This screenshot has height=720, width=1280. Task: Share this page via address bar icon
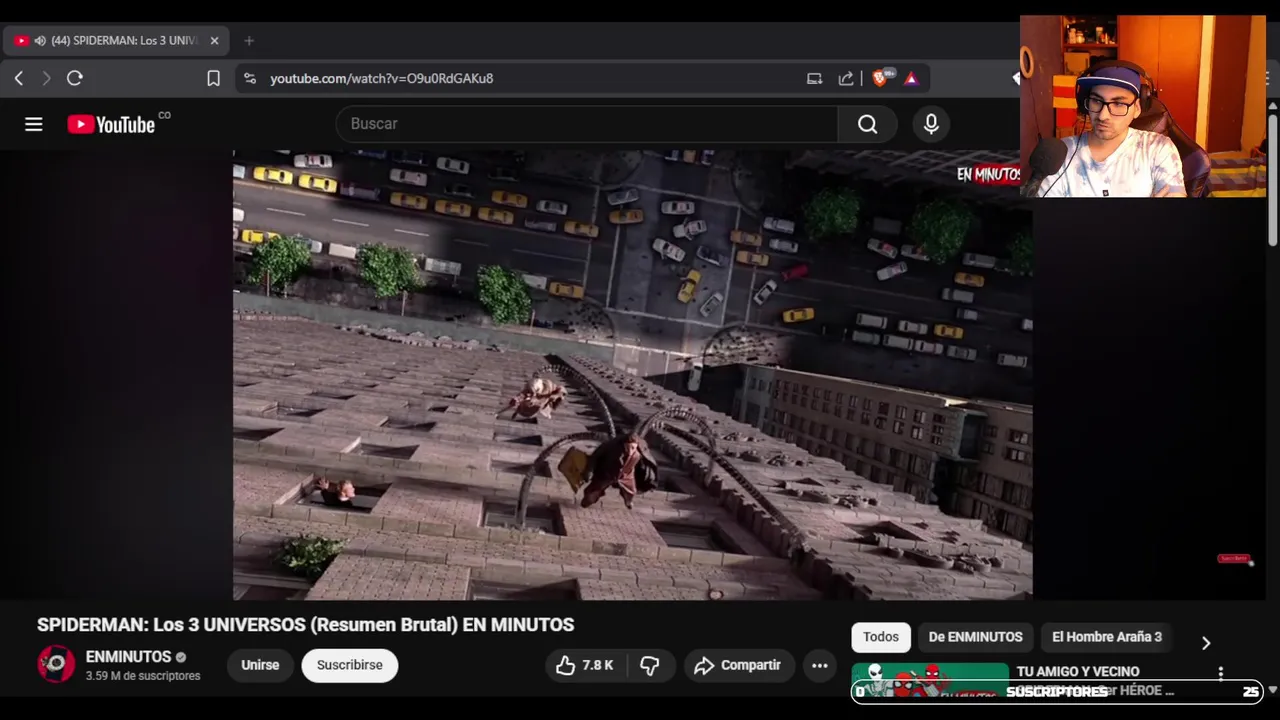click(846, 78)
